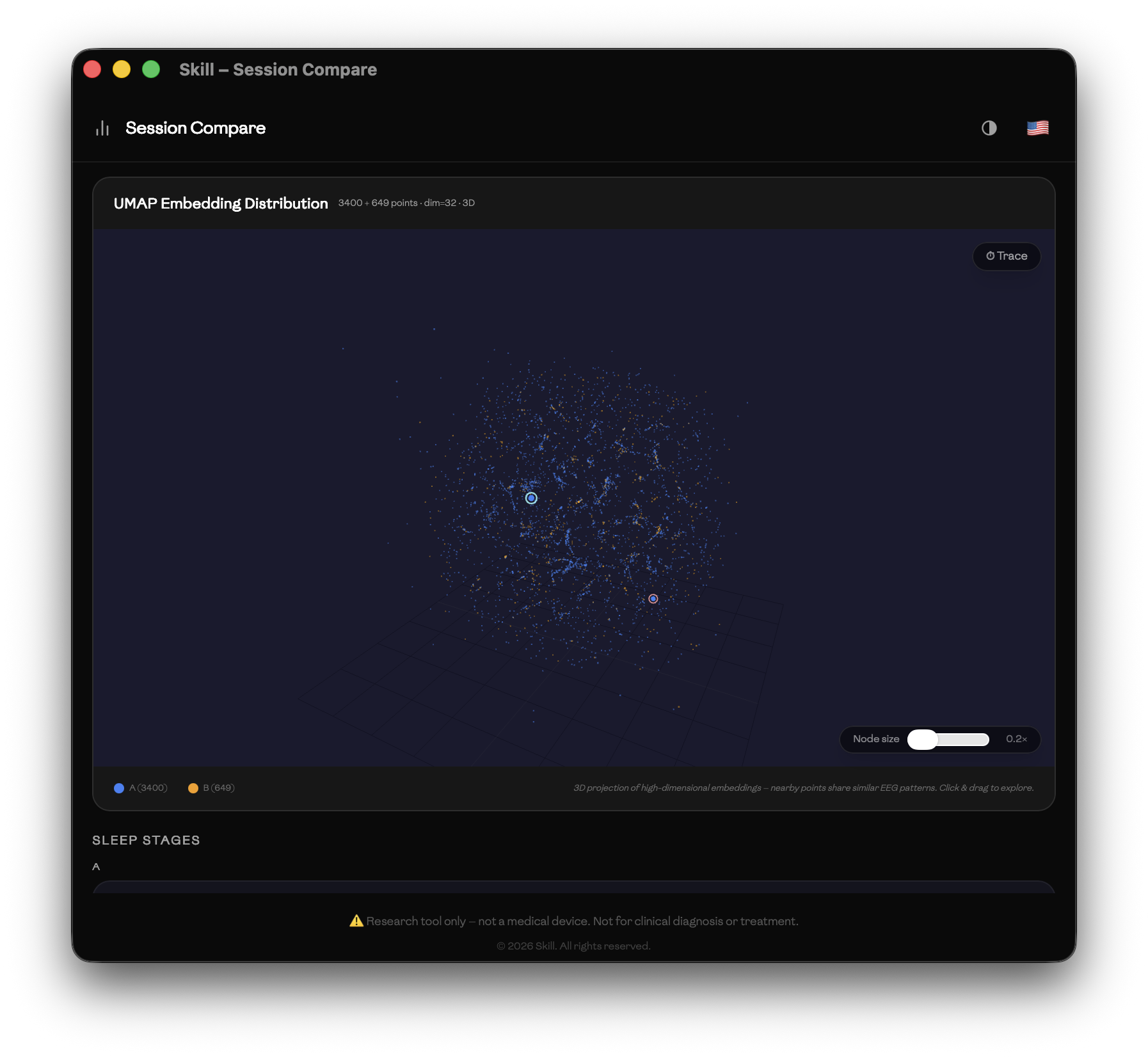Click the Trace button
This screenshot has height=1057, width=1148.
1007,256
